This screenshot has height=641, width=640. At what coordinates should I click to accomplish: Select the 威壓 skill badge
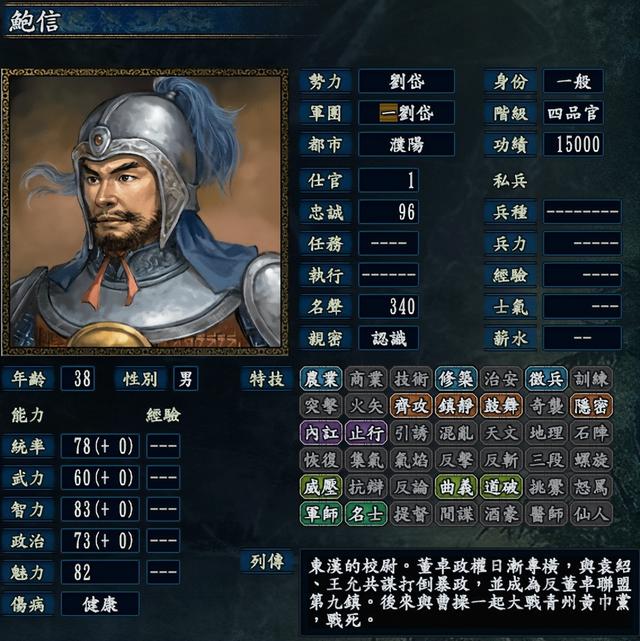[321, 487]
